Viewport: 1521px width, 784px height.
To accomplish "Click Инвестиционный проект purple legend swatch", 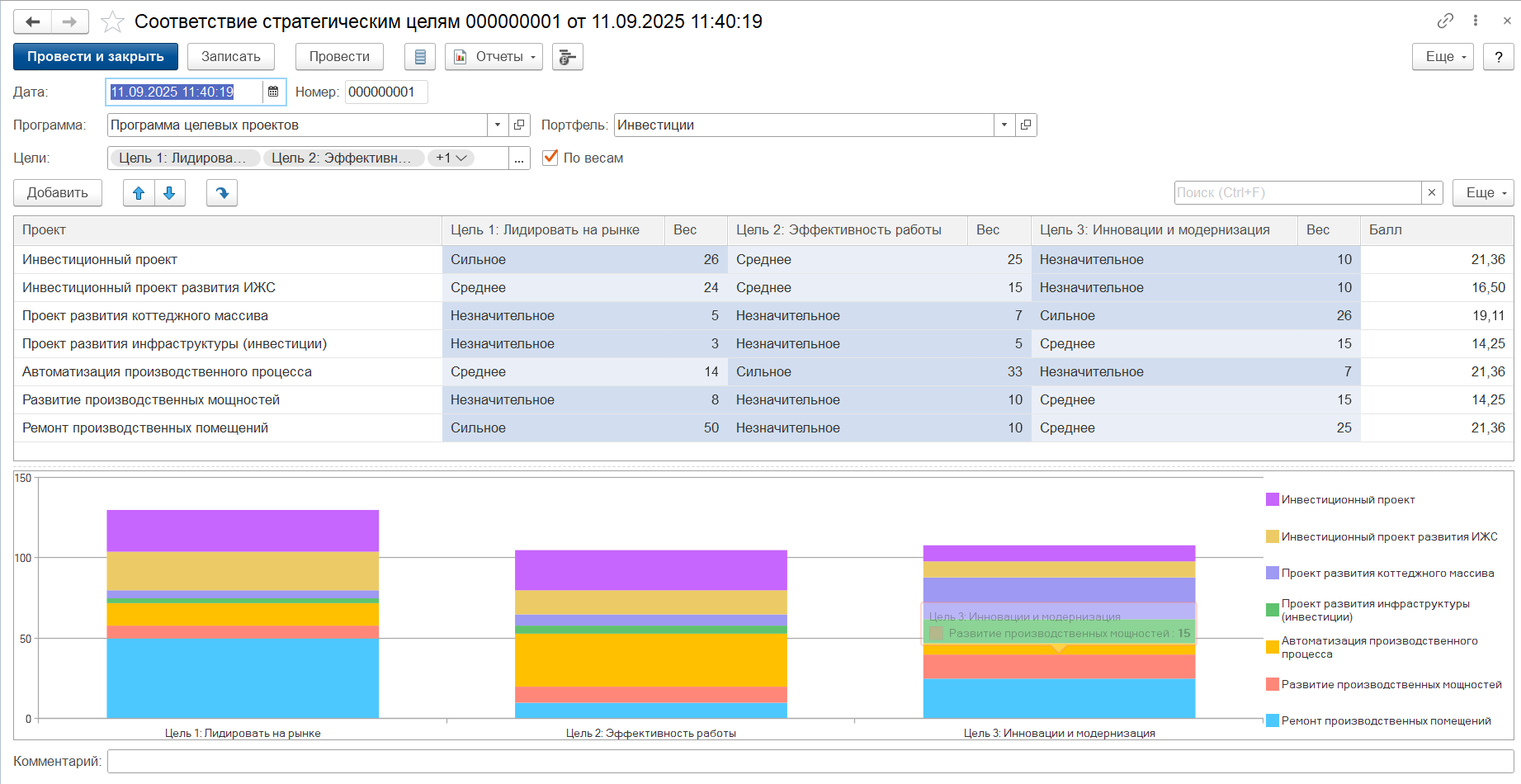I will [x=1273, y=499].
